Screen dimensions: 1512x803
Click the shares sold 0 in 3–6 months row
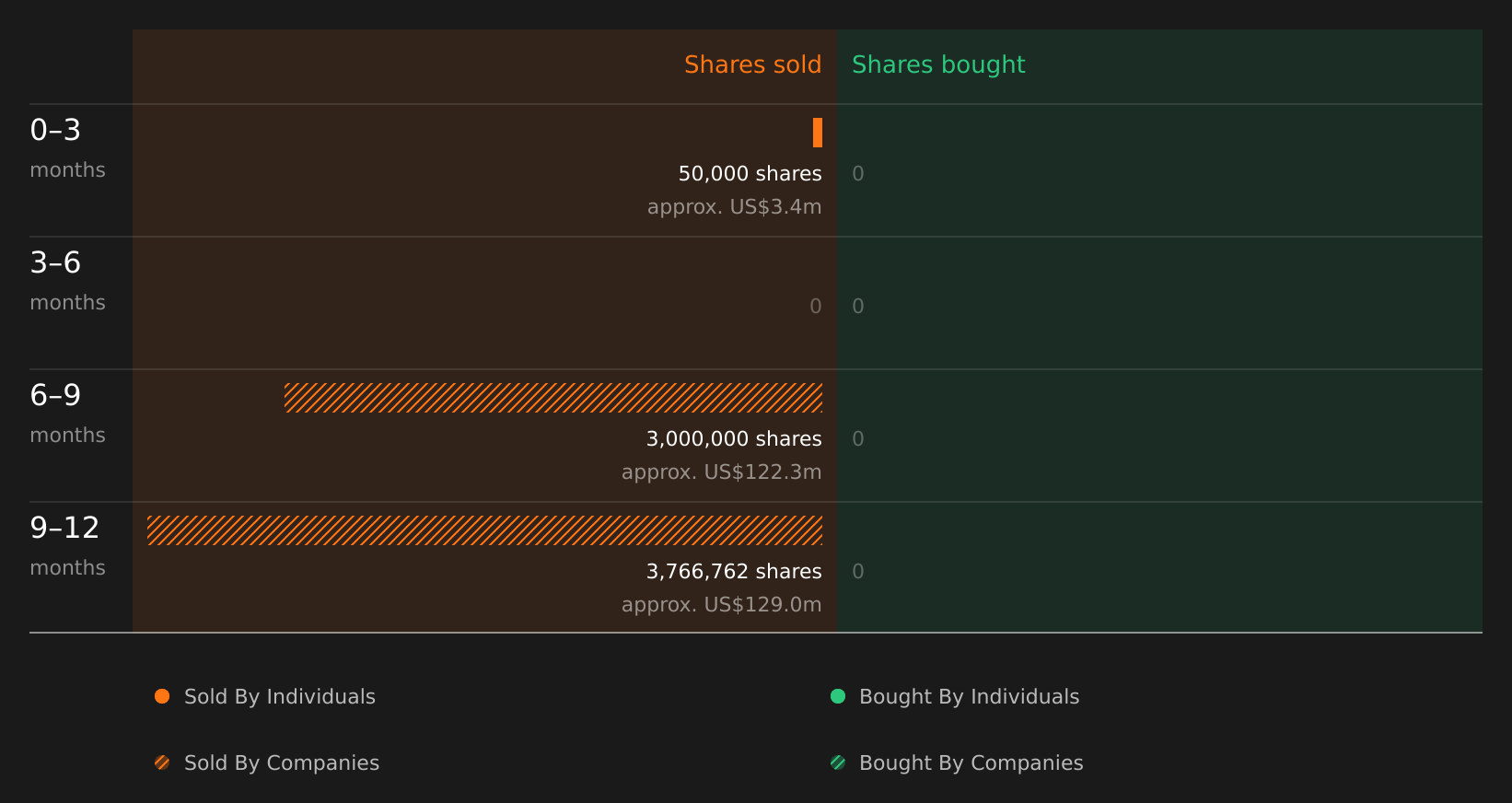pyautogui.click(x=816, y=306)
